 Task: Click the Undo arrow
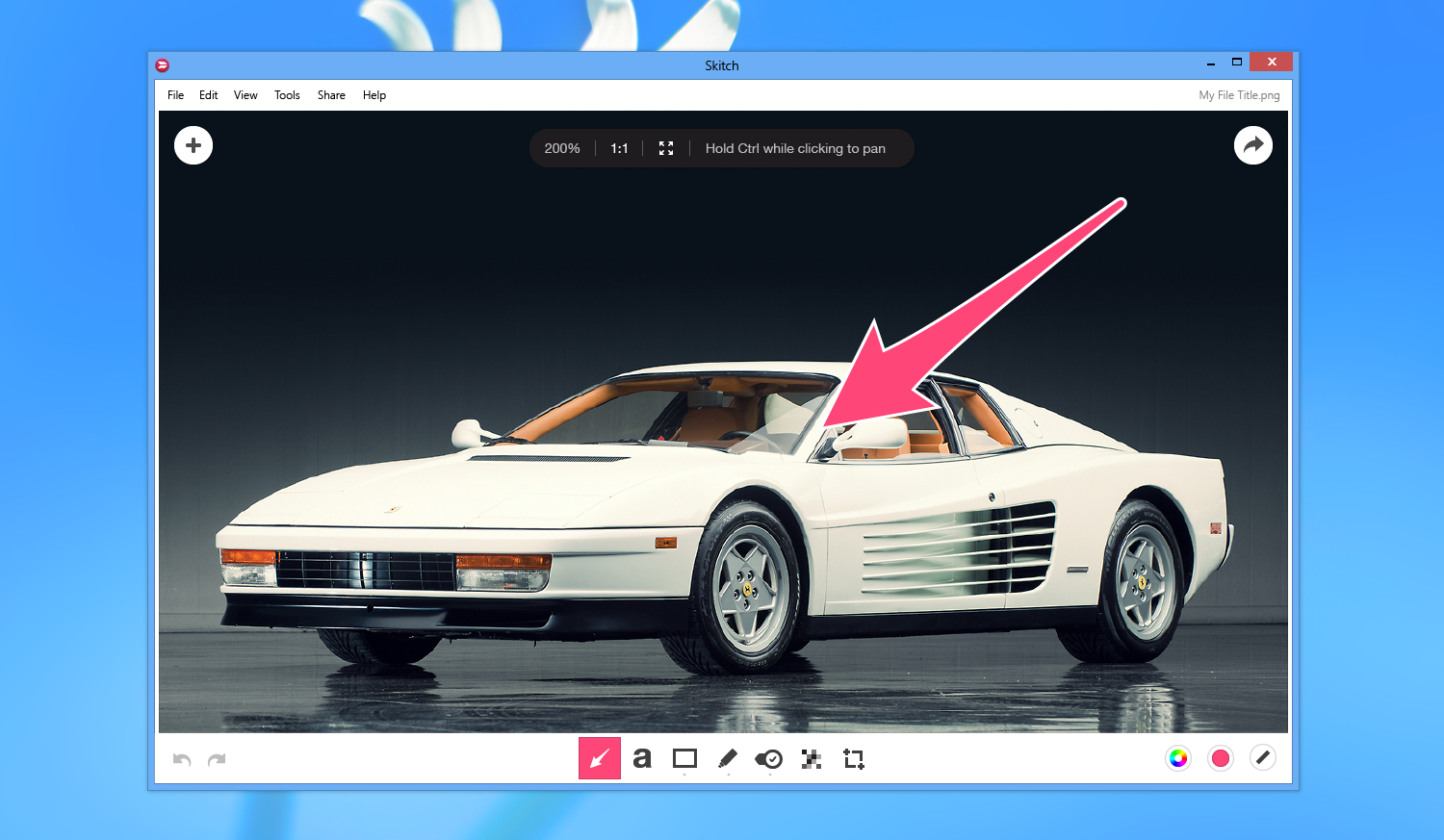click(182, 759)
